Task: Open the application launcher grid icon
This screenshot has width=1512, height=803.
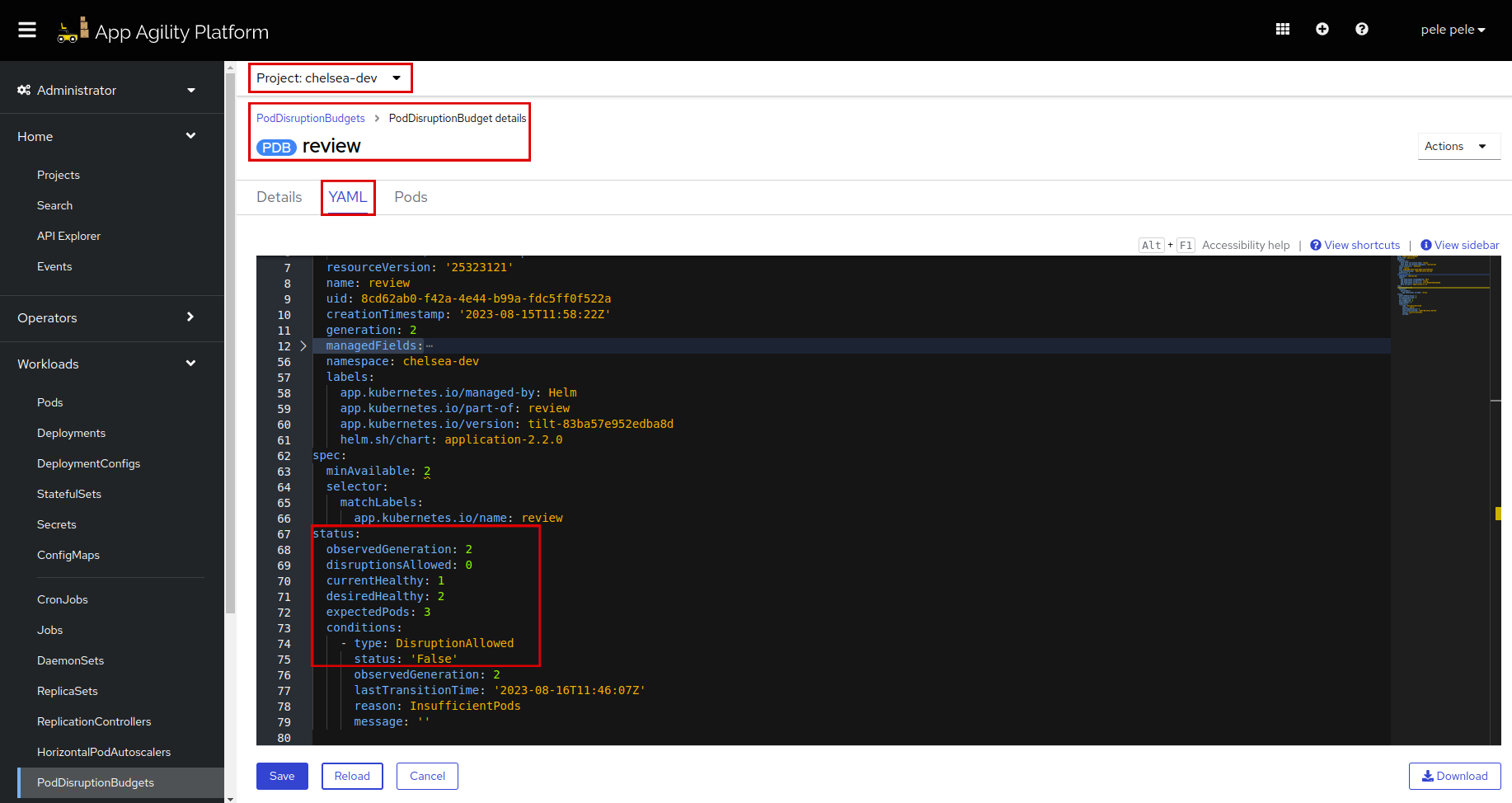Action: click(1282, 29)
